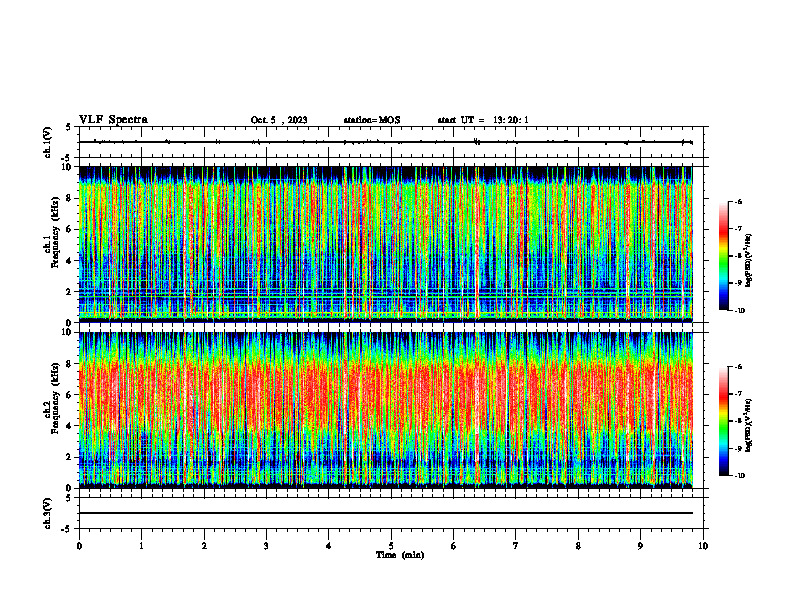Click the "2" kHz tick on ch.1 frequency axis
The width and height of the screenshot is (792, 612).
click(70, 292)
